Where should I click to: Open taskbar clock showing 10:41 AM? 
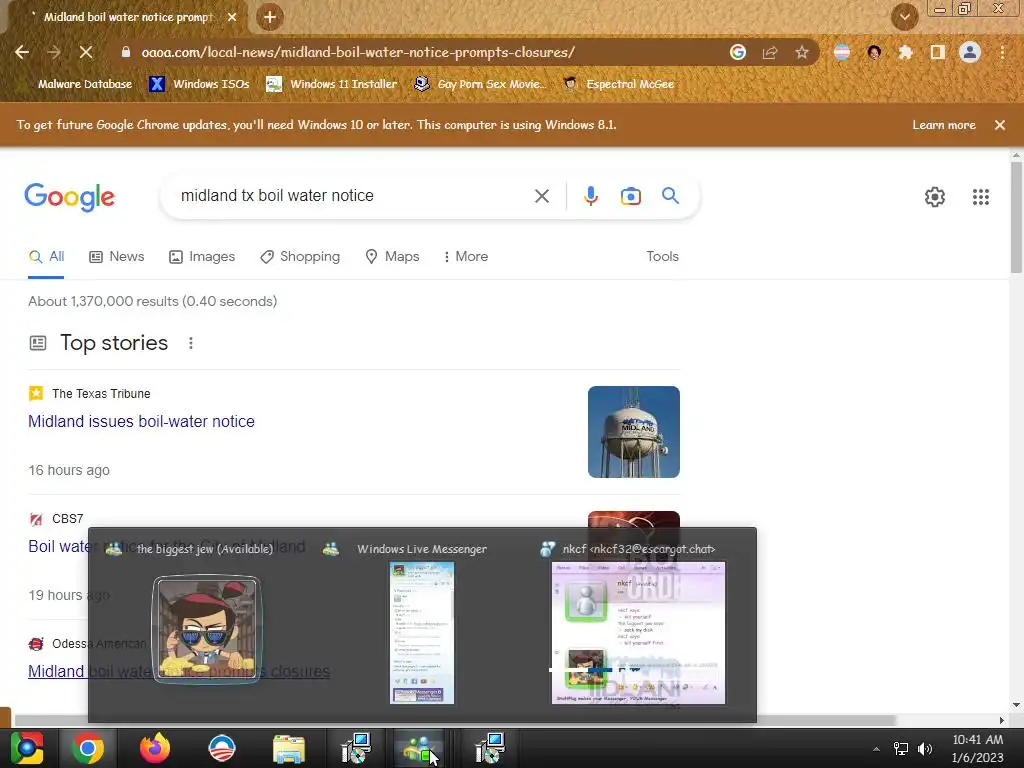pos(977,748)
